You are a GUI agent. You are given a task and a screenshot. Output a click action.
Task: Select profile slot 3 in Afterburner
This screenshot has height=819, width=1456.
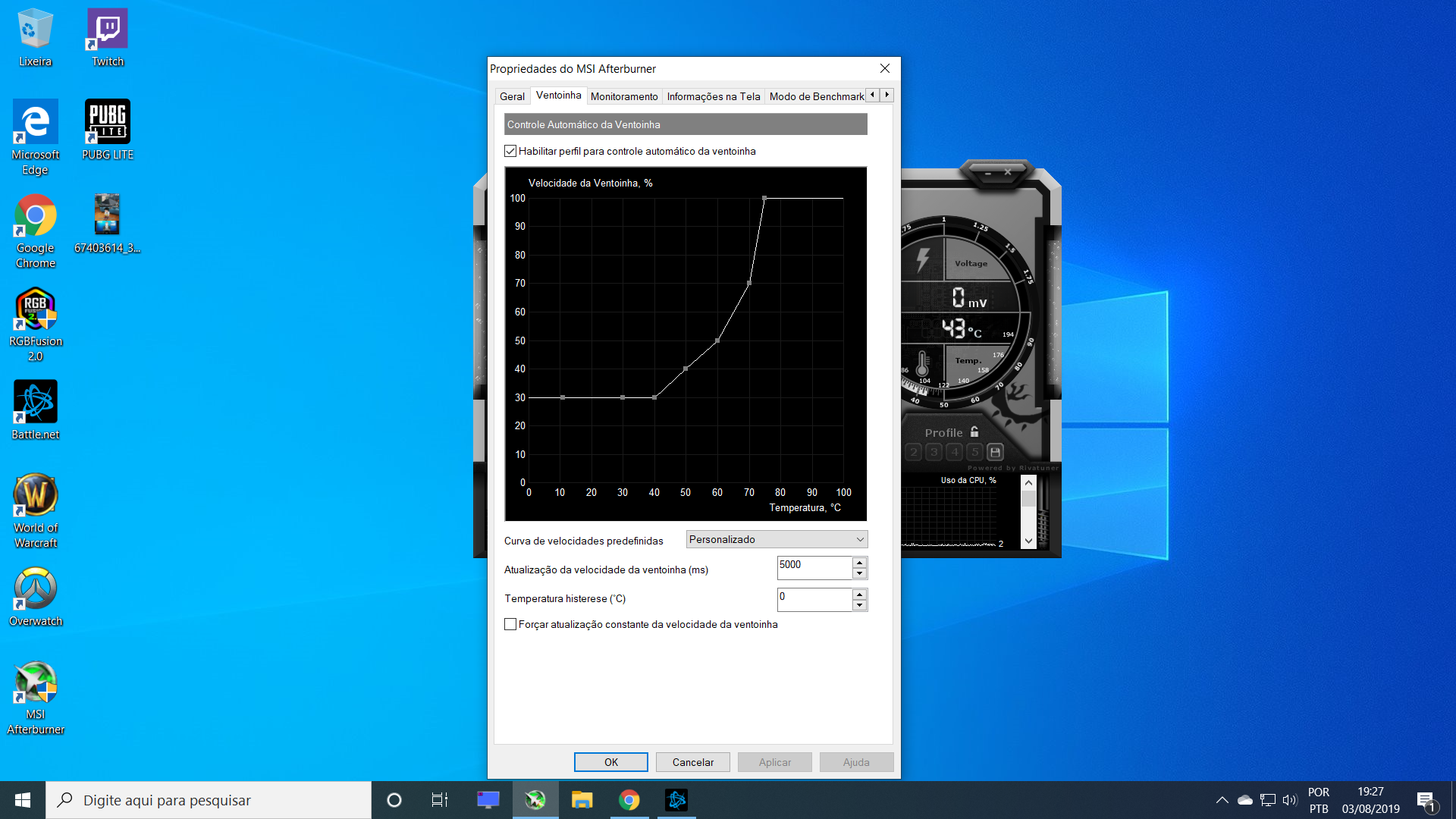click(x=934, y=452)
